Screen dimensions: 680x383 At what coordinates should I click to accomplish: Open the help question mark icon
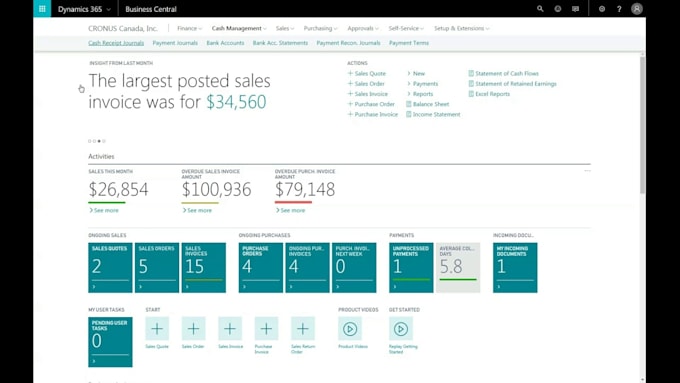(619, 9)
